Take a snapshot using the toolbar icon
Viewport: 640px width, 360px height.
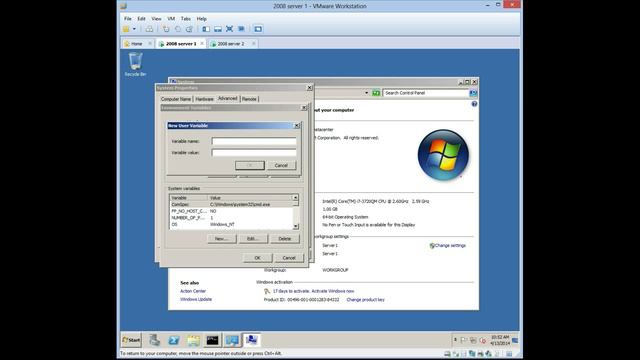[166, 29]
